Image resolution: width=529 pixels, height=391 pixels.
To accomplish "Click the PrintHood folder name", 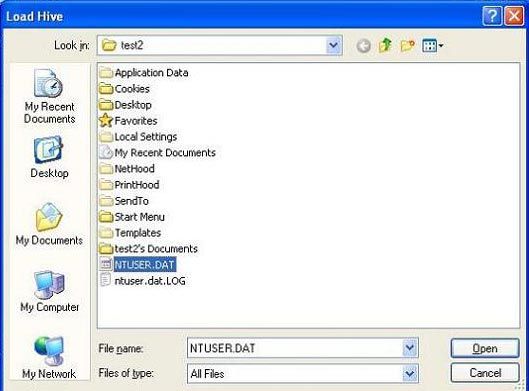I will pos(137,185).
